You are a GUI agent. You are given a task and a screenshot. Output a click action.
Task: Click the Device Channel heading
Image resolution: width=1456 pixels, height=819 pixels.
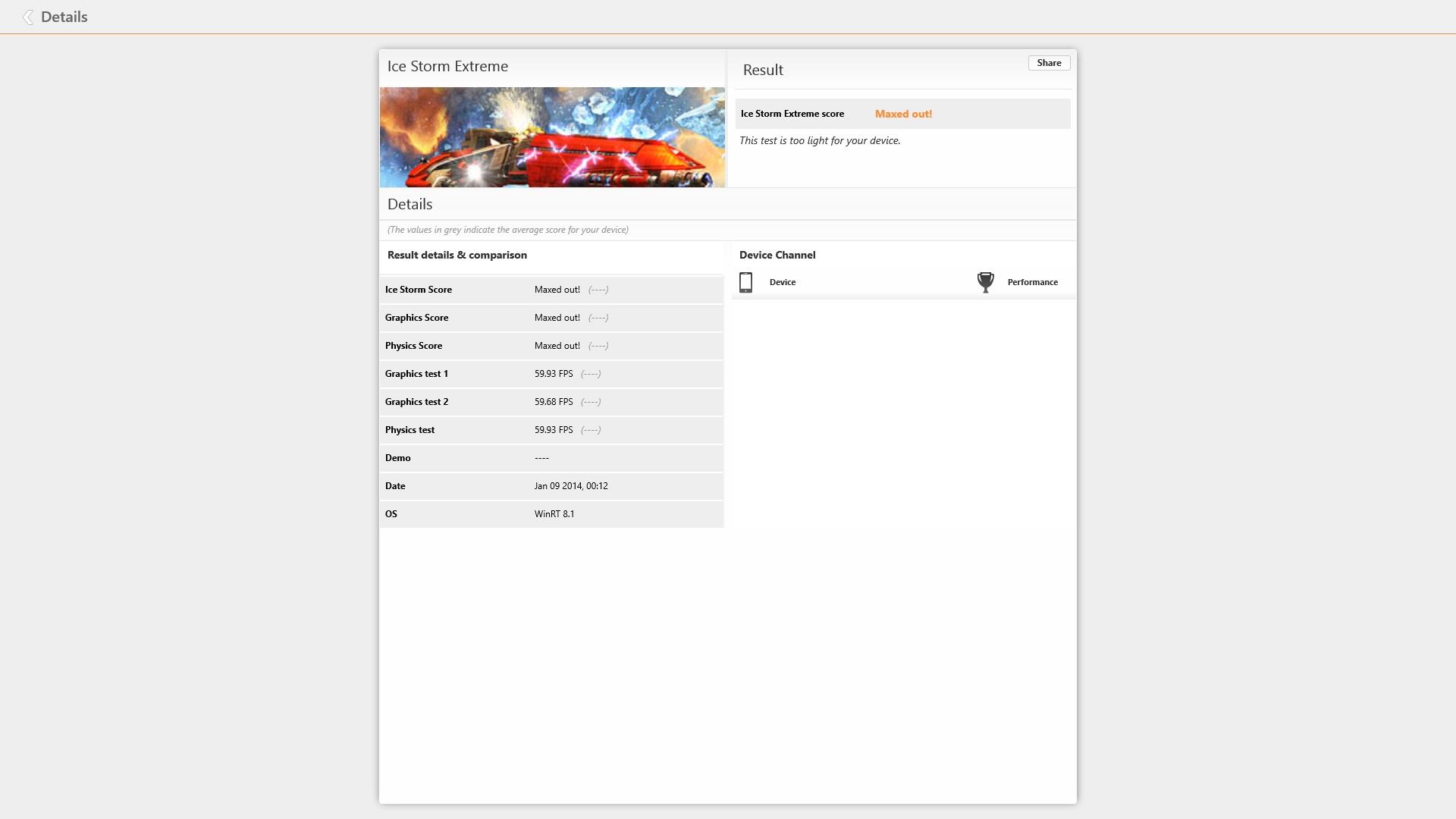tap(777, 255)
